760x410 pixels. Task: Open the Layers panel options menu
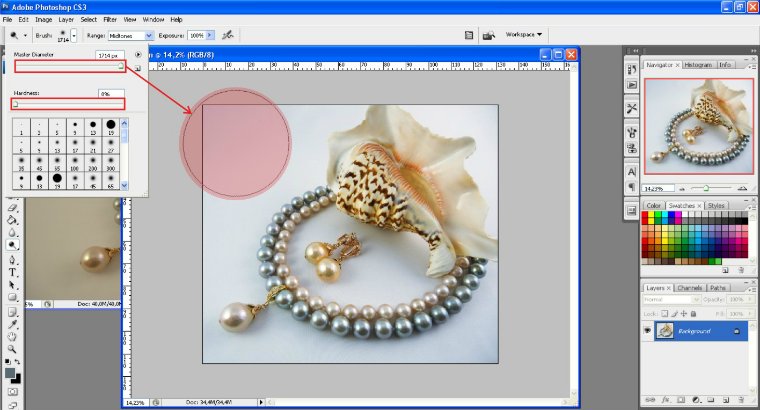[x=754, y=289]
